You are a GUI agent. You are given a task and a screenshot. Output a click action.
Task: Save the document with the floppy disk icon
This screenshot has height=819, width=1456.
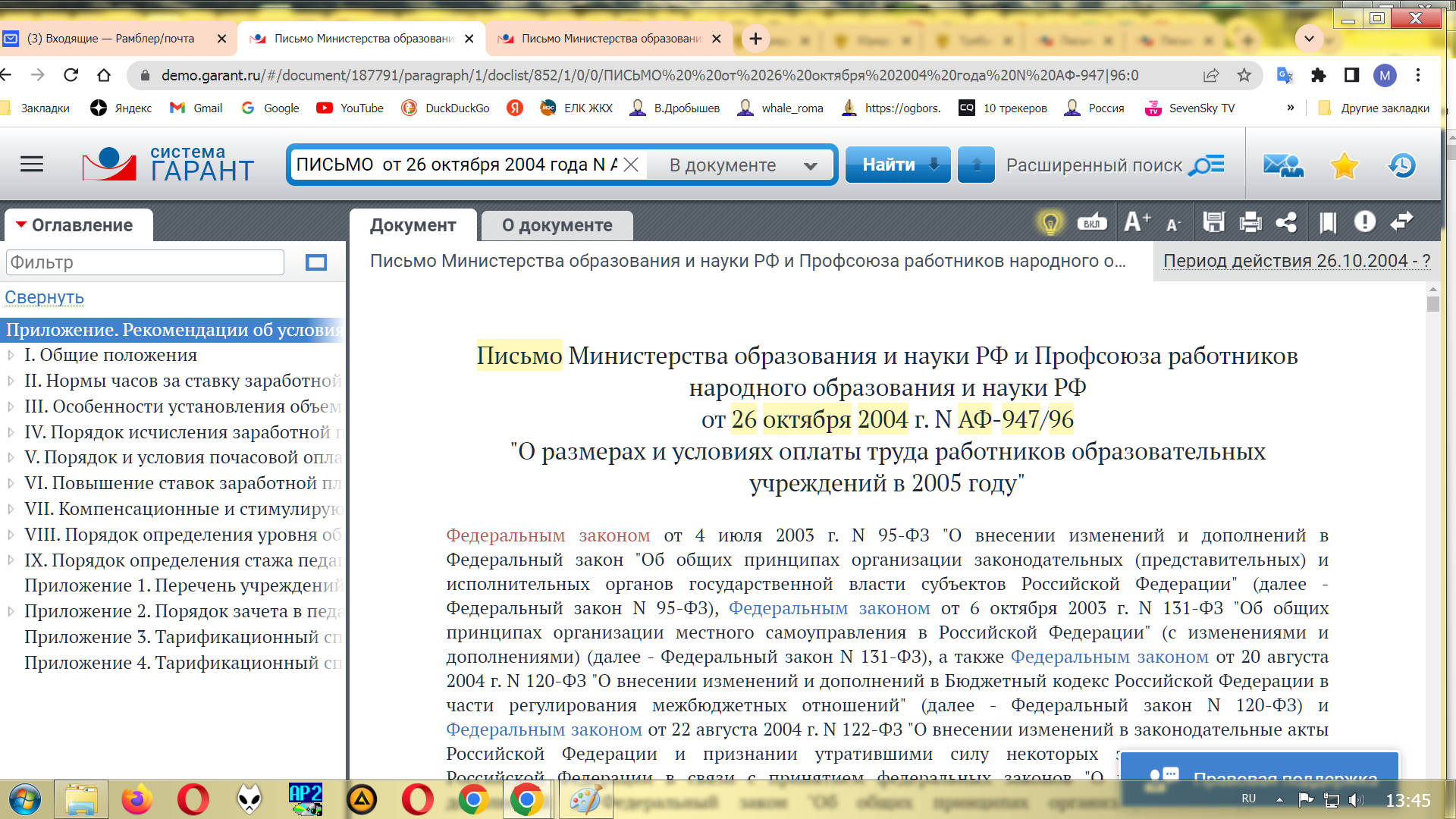pos(1214,222)
